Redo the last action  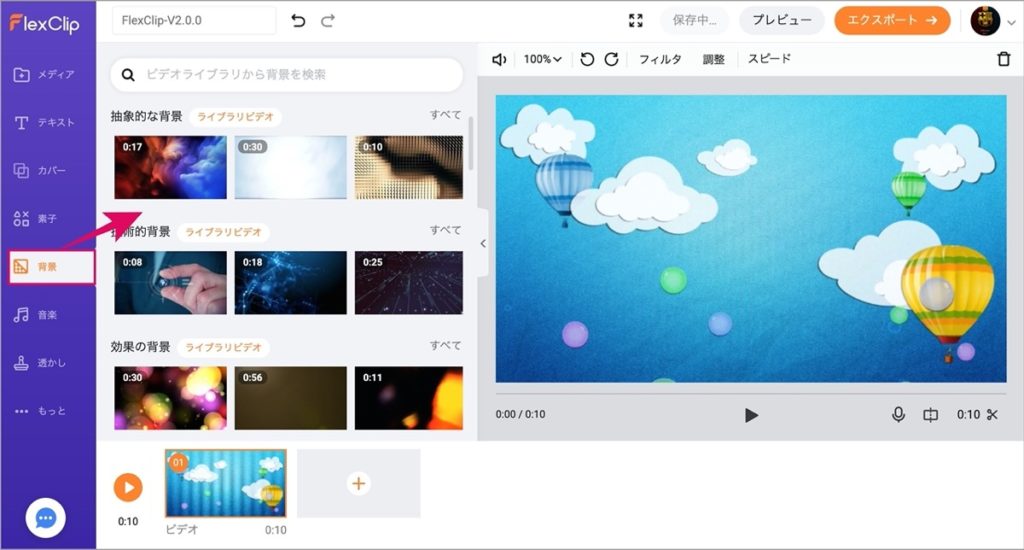click(328, 21)
